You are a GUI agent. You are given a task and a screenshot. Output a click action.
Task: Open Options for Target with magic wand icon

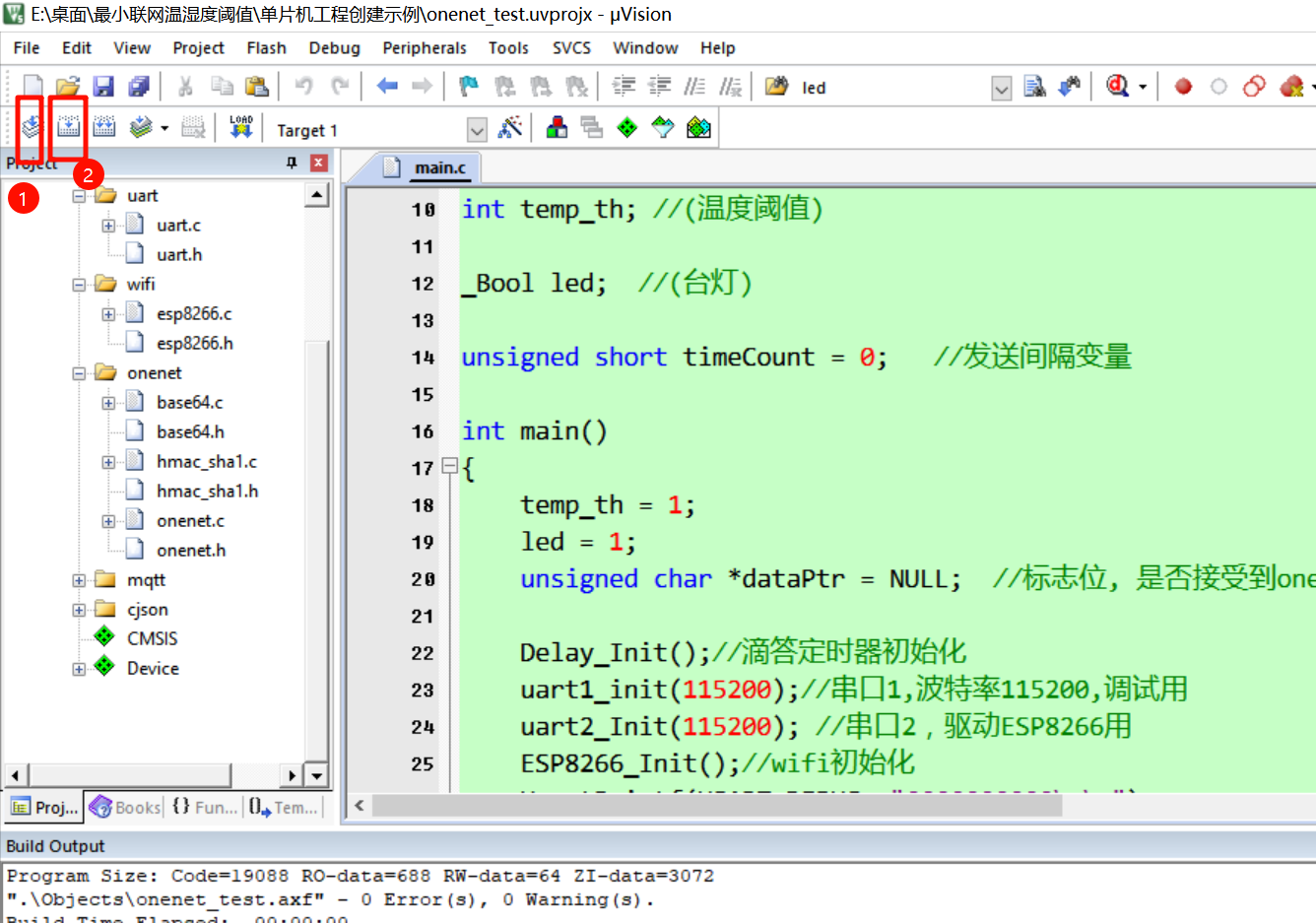510,127
